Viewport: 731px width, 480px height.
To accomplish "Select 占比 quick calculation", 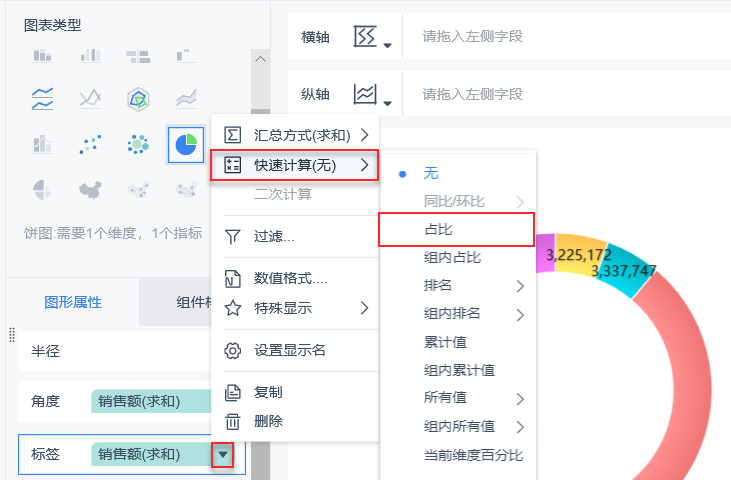I will [456, 229].
